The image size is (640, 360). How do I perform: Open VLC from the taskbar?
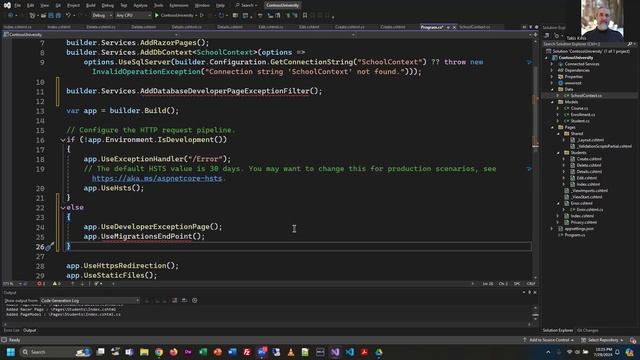tap(291, 352)
